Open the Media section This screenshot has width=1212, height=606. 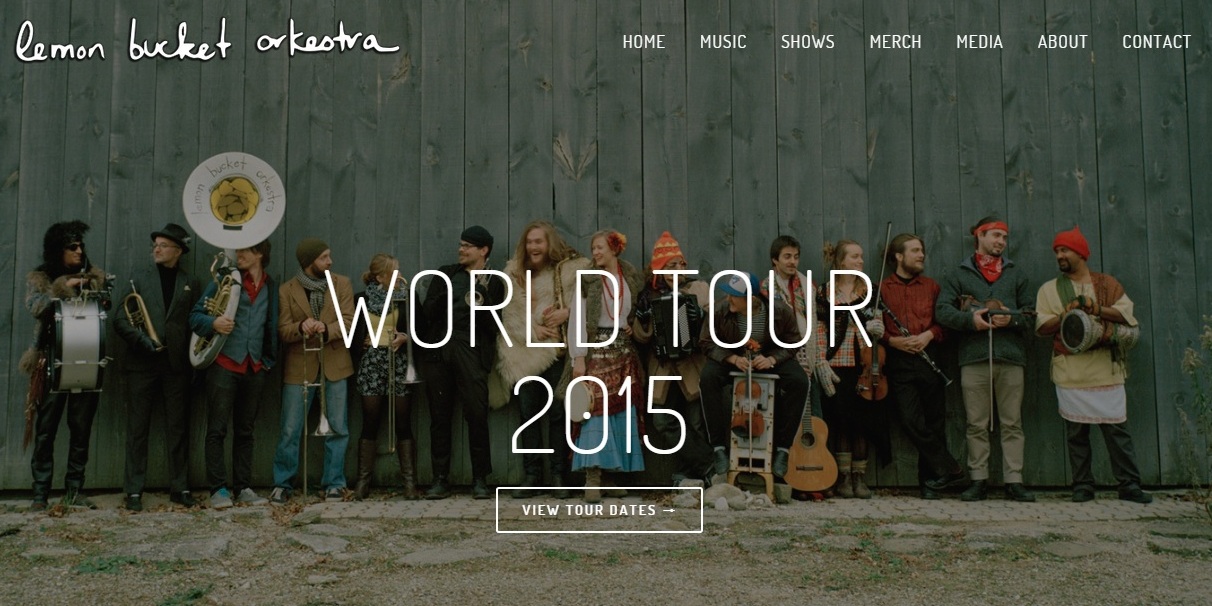point(979,42)
